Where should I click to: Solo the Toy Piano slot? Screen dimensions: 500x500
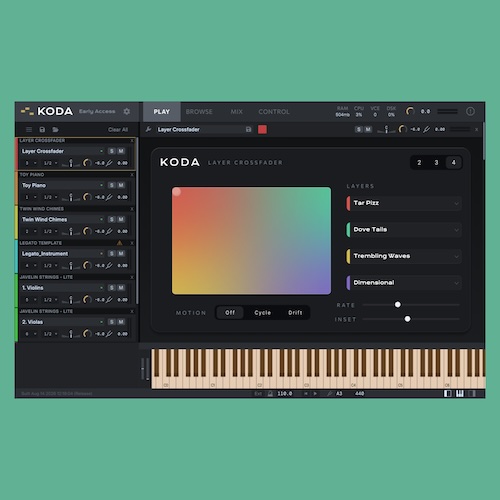112,185
